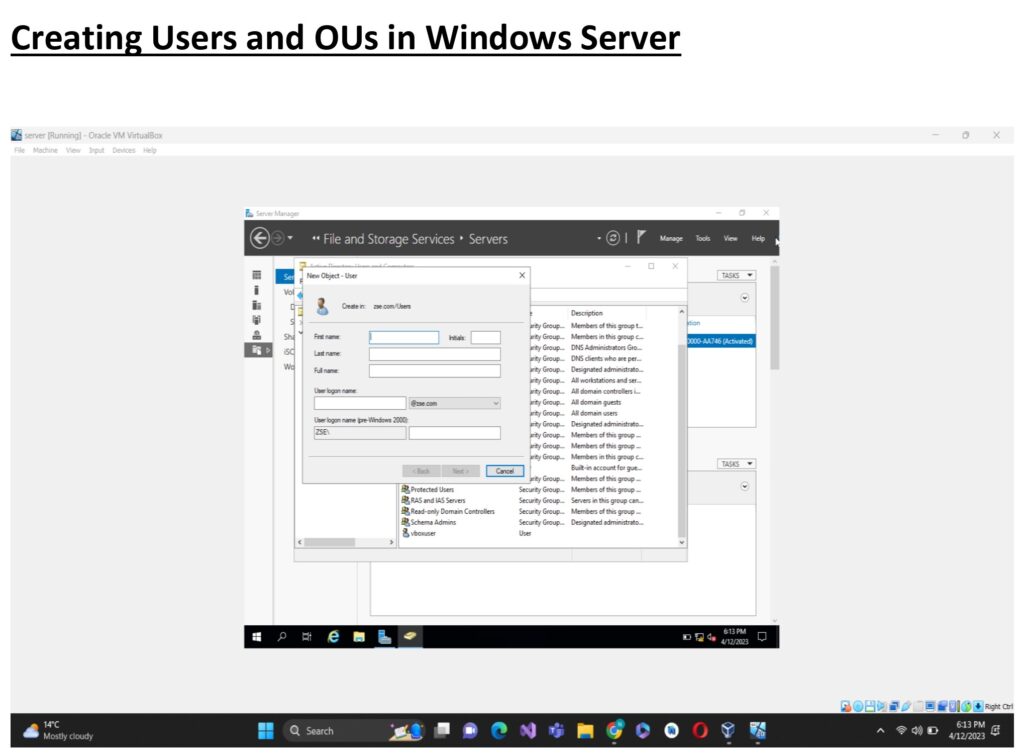This screenshot has height=753, width=1024.
Task: Open View menu in Server Manager
Action: (x=730, y=238)
